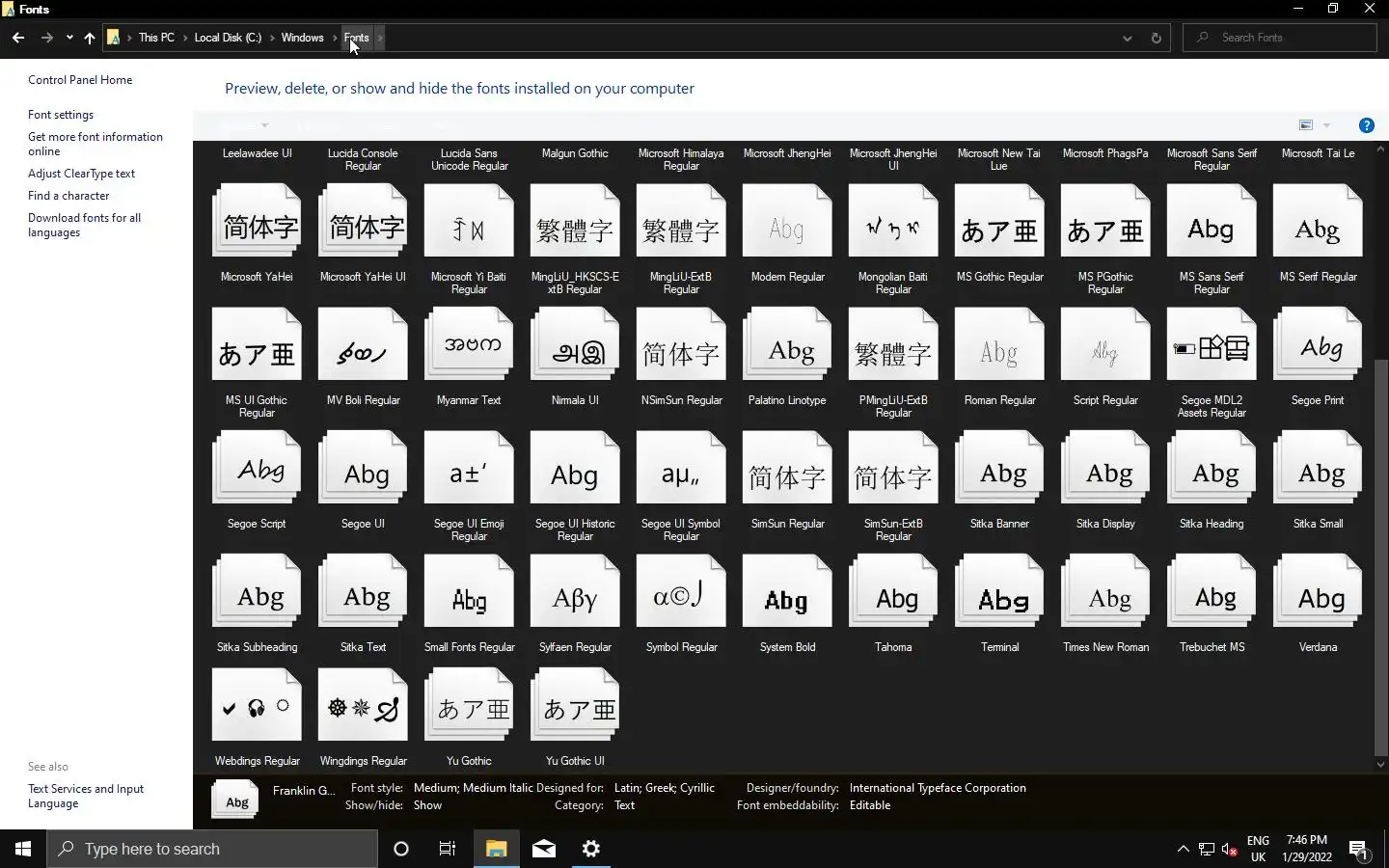Open the Mail app on taskbar
The height and width of the screenshot is (868, 1389).
pyautogui.click(x=544, y=849)
